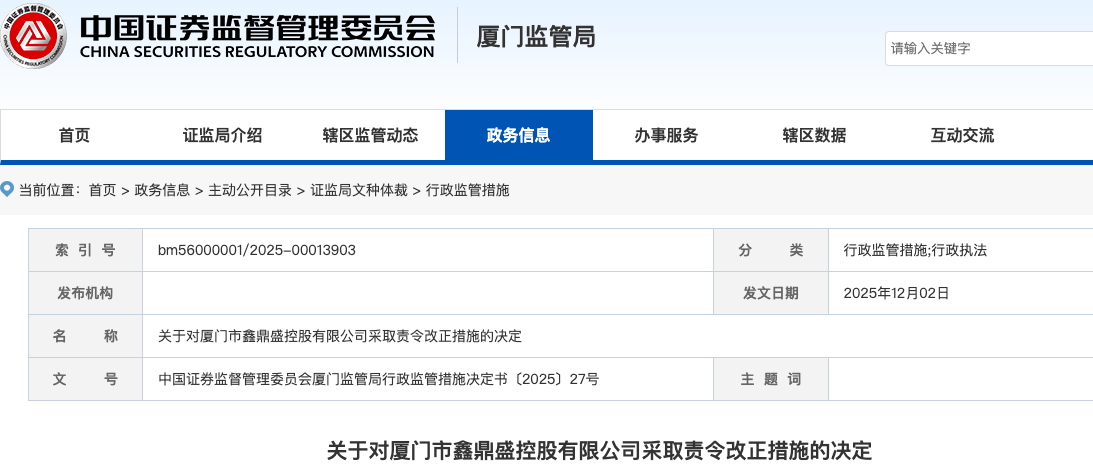The width and height of the screenshot is (1093, 473).
Task: Go to 首页 in the breadcrumb
Action: click(x=102, y=190)
